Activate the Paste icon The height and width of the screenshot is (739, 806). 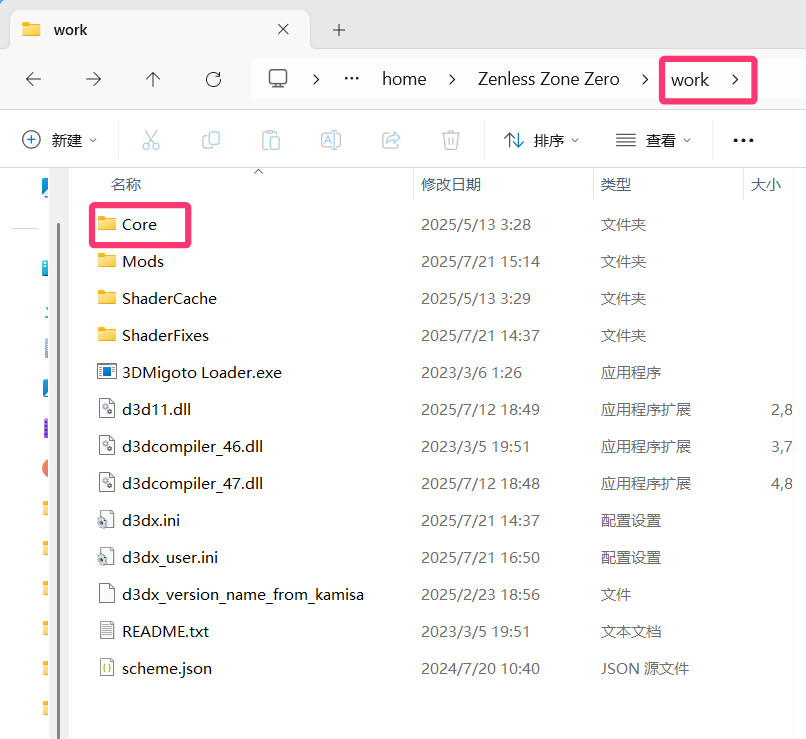click(x=271, y=140)
